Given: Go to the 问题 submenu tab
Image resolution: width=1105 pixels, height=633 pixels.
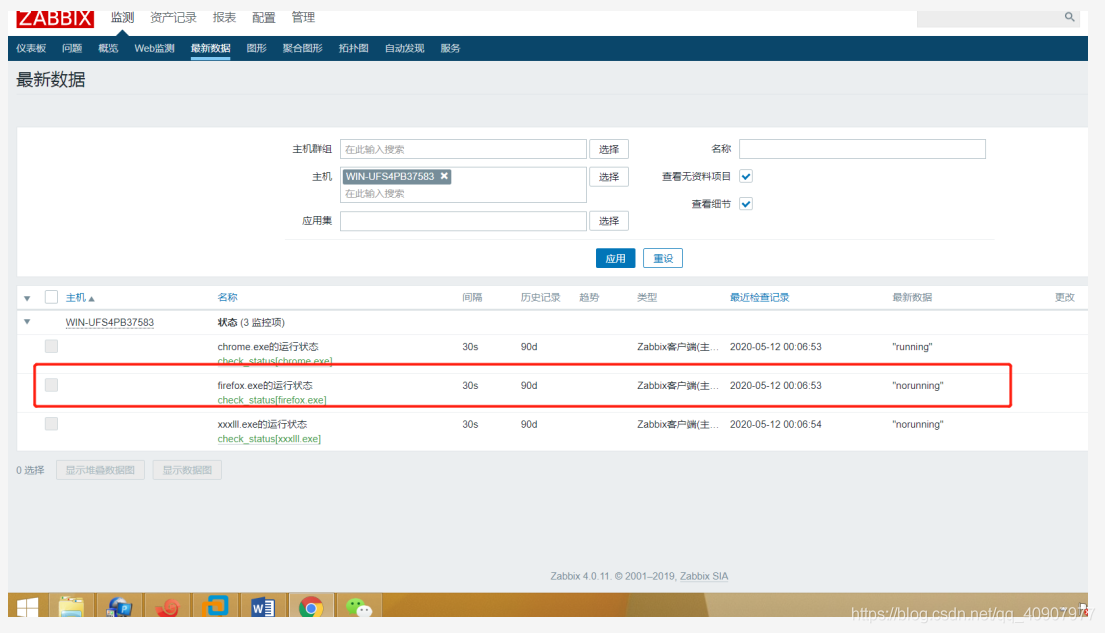Looking at the screenshot, I should click(72, 48).
